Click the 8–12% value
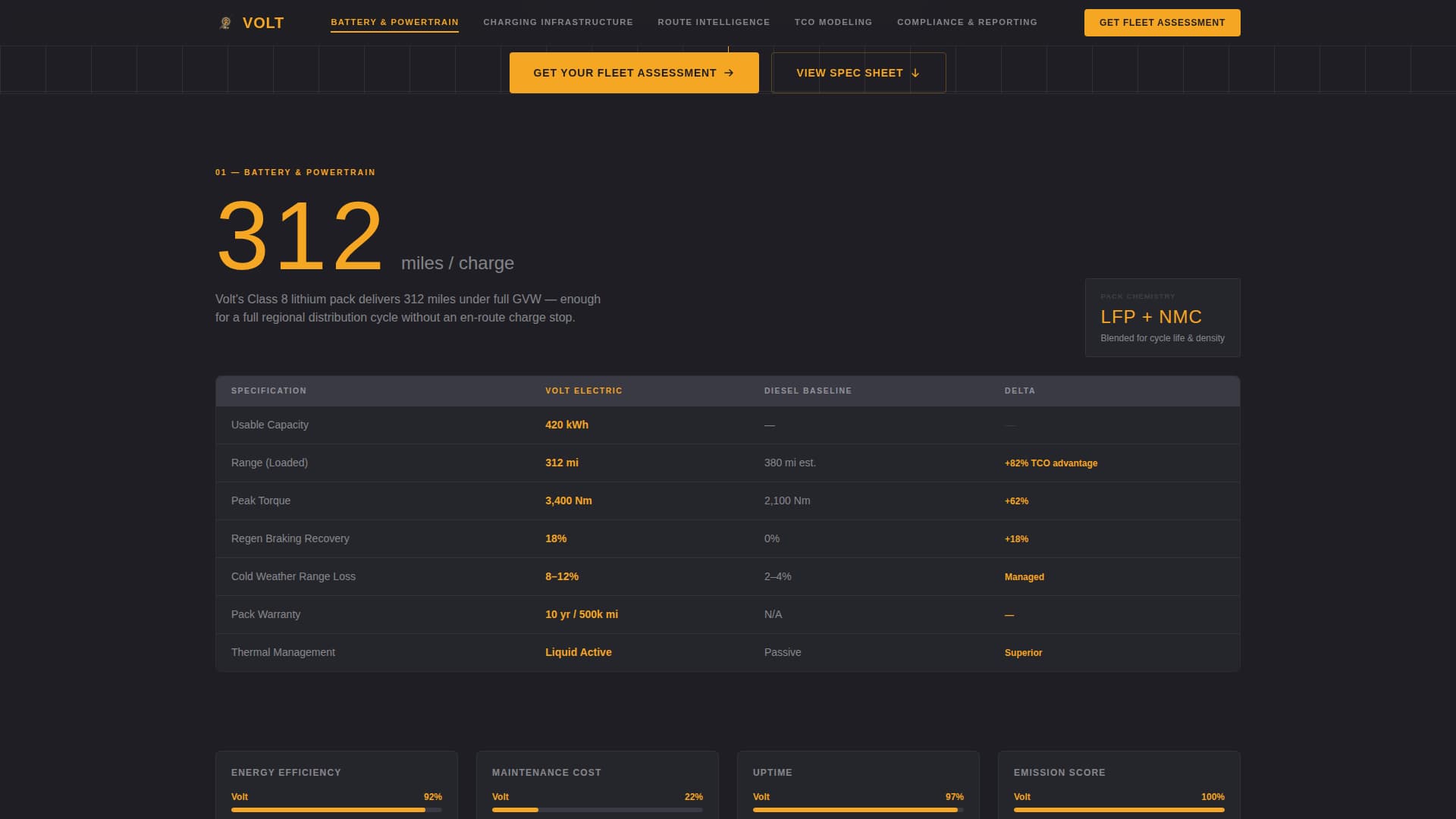 tap(562, 576)
